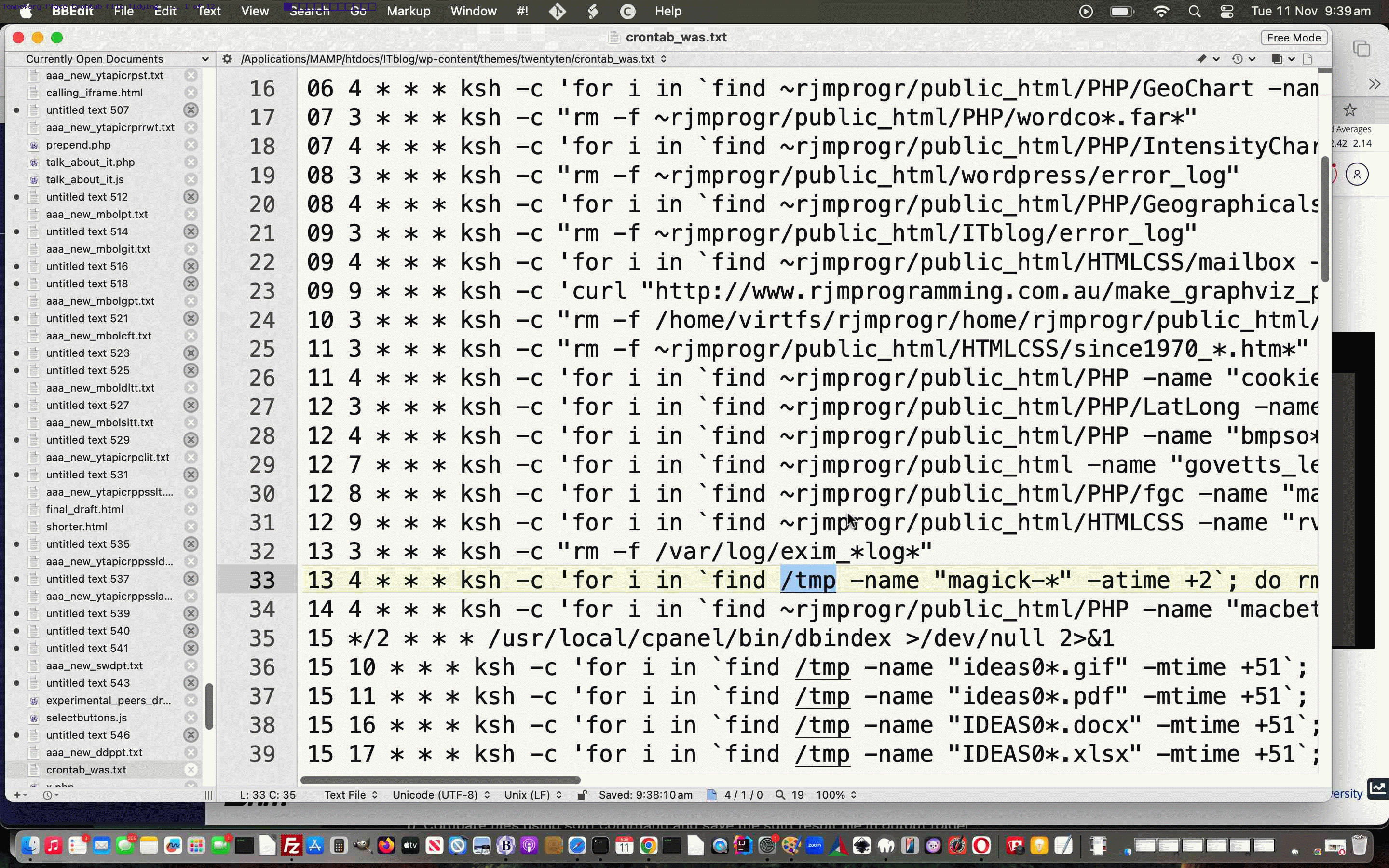The height and width of the screenshot is (868, 1389).
Task: Open the recent files clock in sidebar footer
Action: [48, 795]
